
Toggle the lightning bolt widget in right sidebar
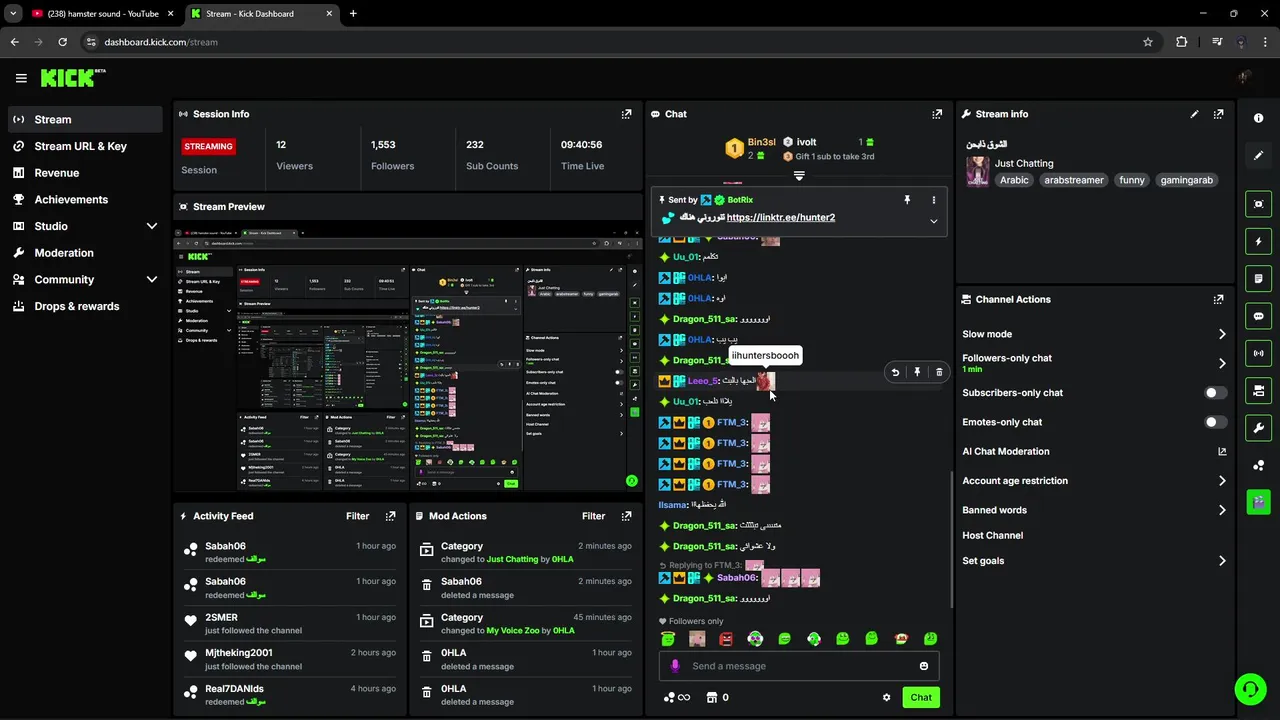coord(1258,241)
